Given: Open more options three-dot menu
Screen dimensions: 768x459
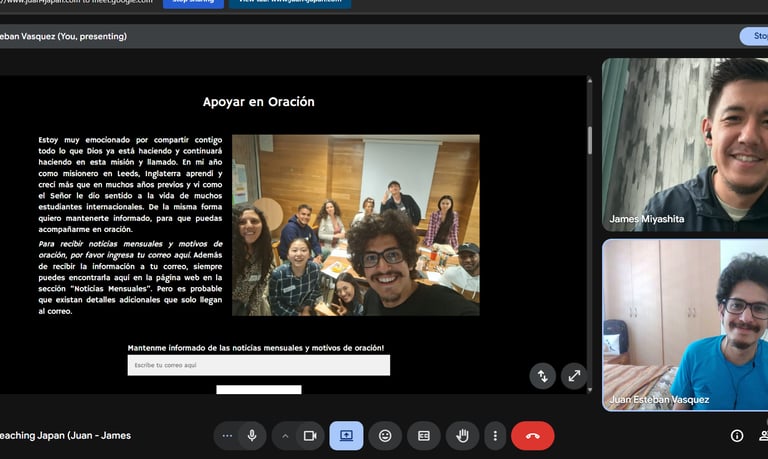Looking at the screenshot, I should (x=495, y=435).
